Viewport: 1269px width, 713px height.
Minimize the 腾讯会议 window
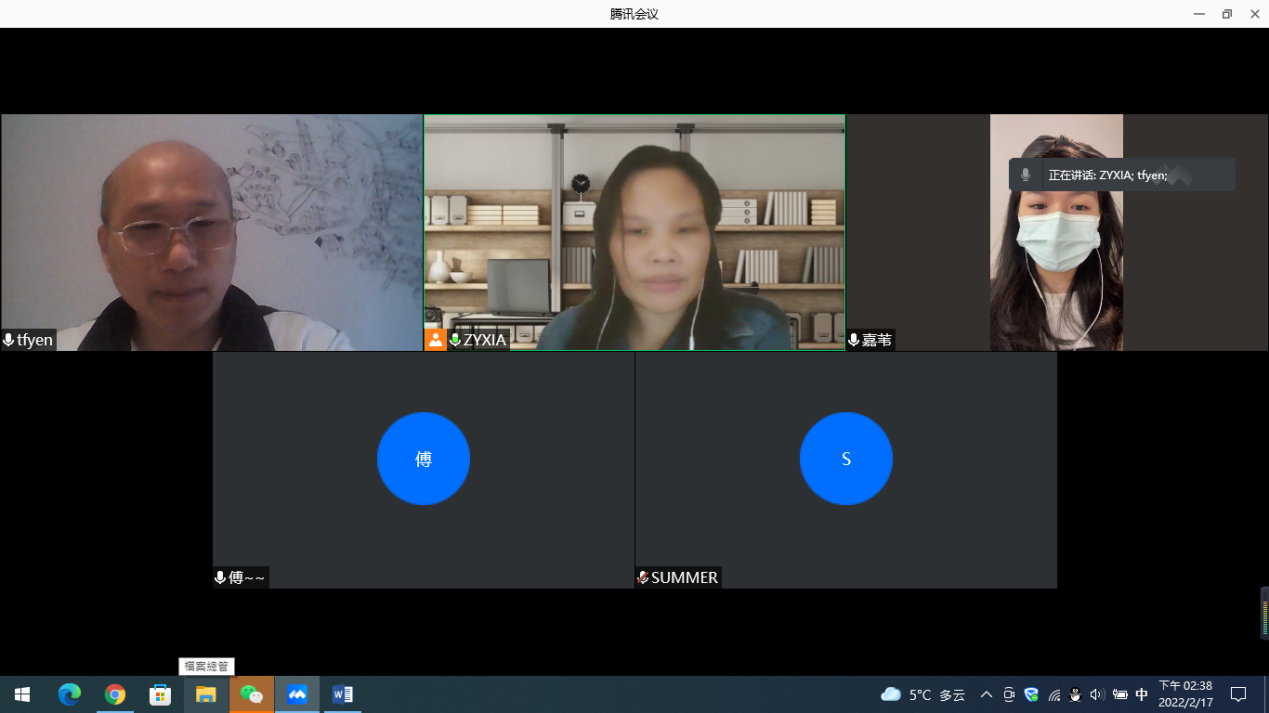(x=1199, y=14)
